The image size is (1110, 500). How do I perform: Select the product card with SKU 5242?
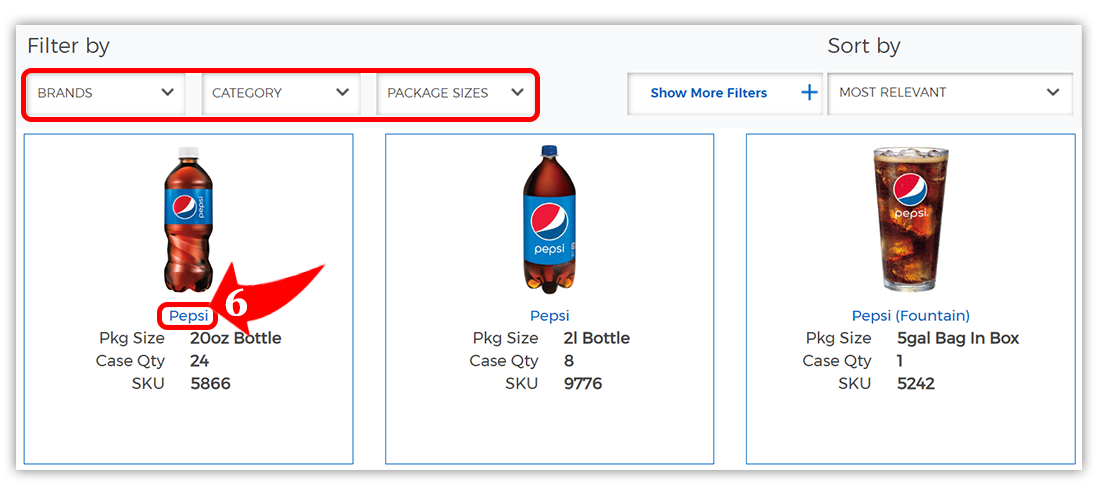point(910,420)
